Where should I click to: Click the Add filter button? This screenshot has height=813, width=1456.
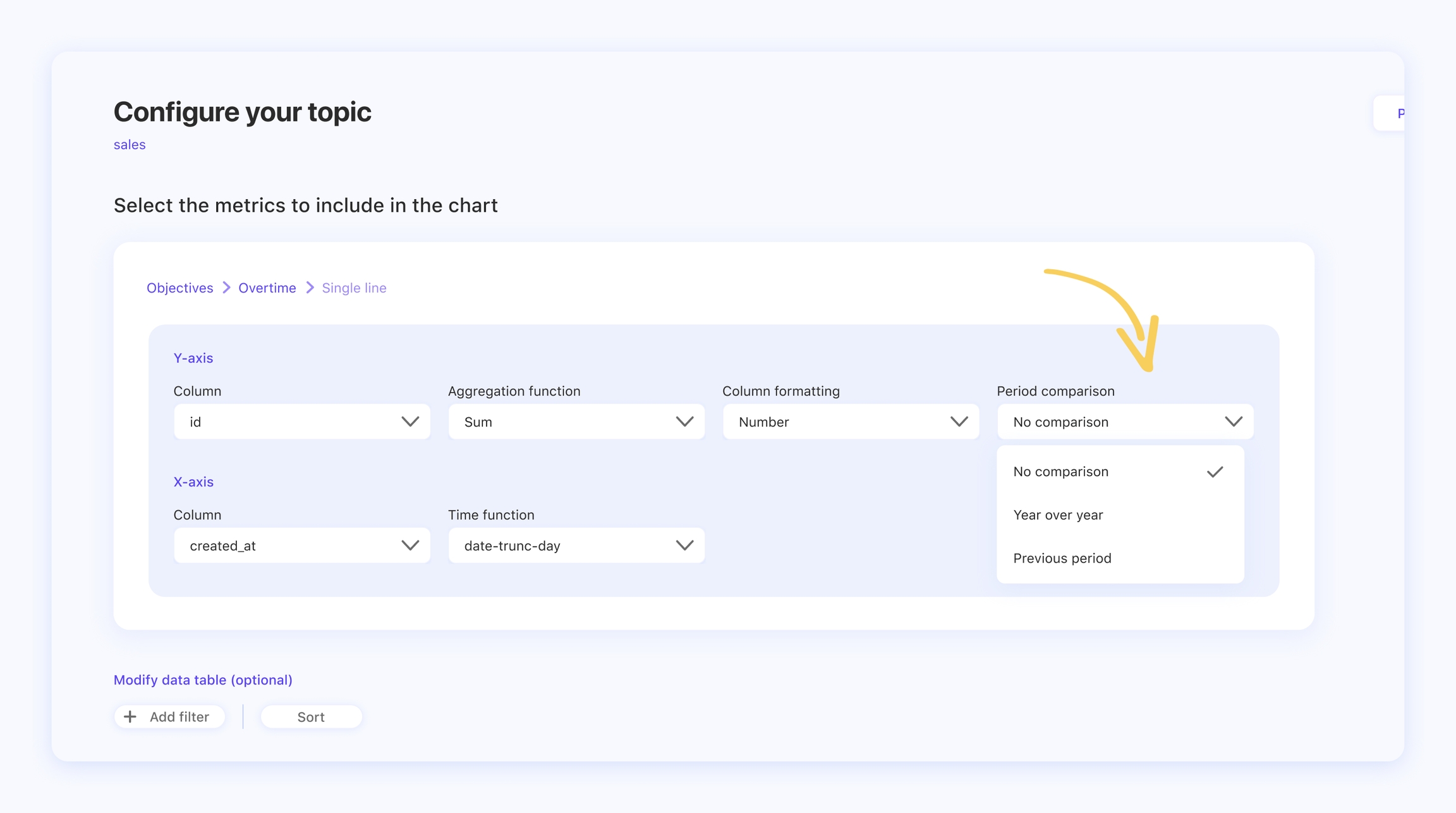[x=169, y=717]
